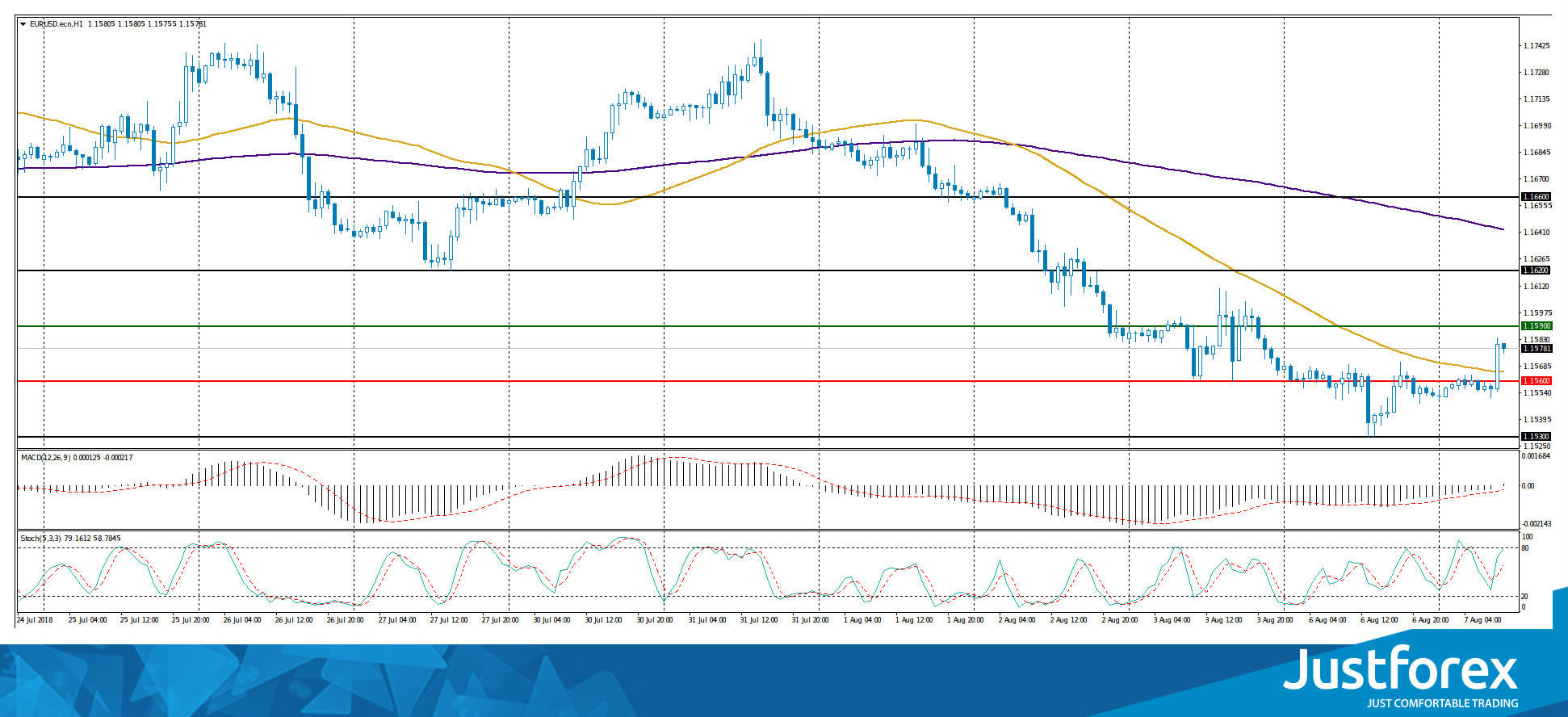Click the 25 Jul 04:00 time label
The image size is (1568, 717).
[88, 620]
